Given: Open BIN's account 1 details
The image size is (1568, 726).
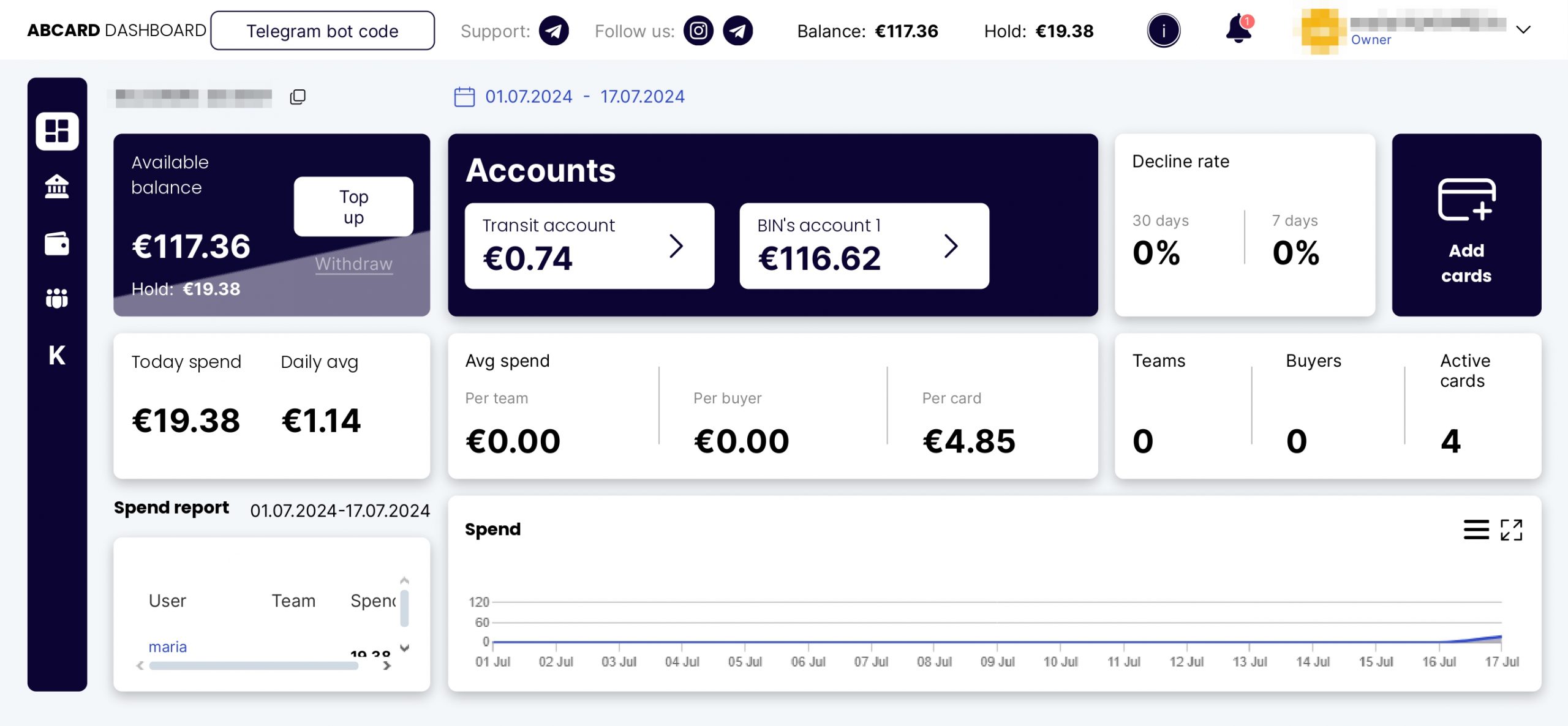Looking at the screenshot, I should (x=864, y=245).
